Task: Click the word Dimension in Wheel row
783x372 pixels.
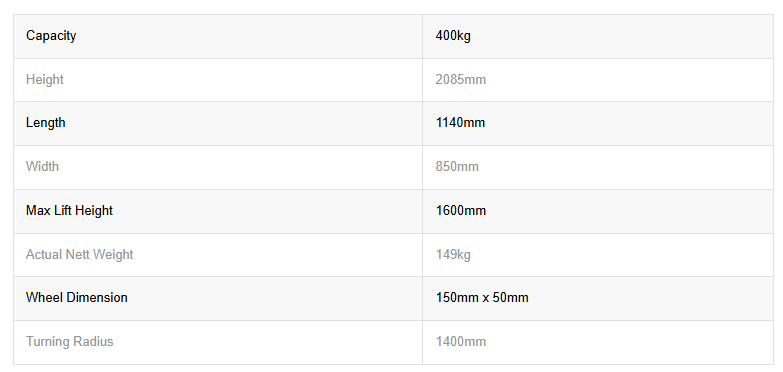Action: click(x=97, y=298)
